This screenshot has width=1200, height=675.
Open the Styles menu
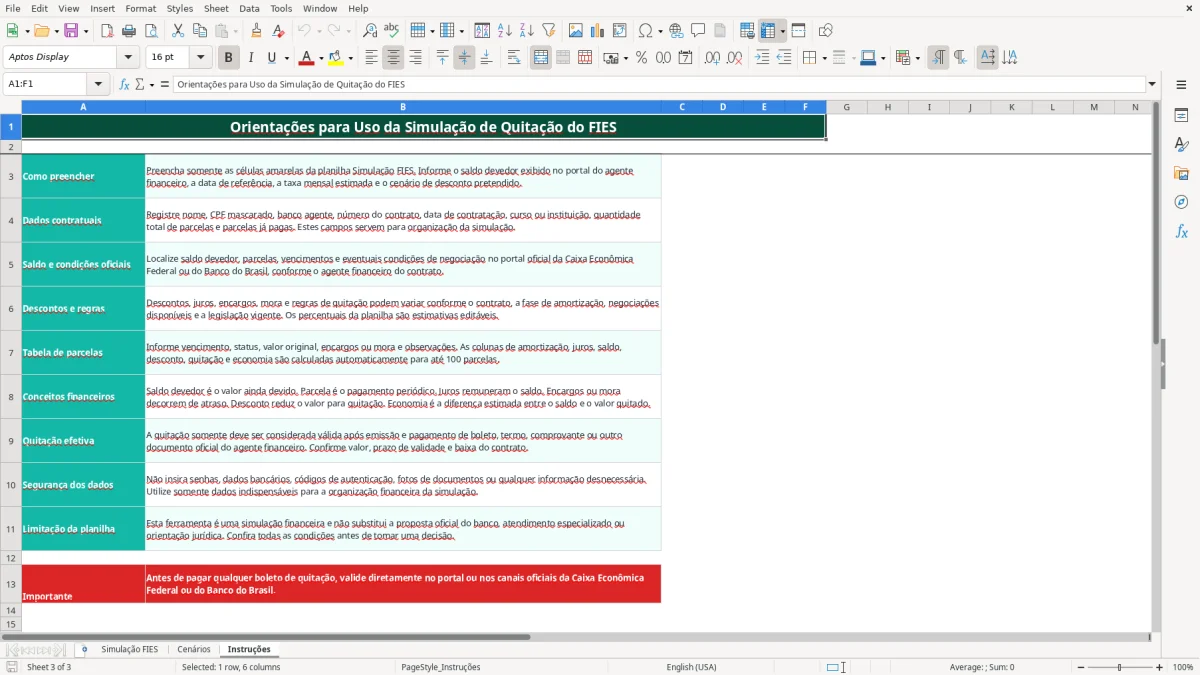coord(180,8)
